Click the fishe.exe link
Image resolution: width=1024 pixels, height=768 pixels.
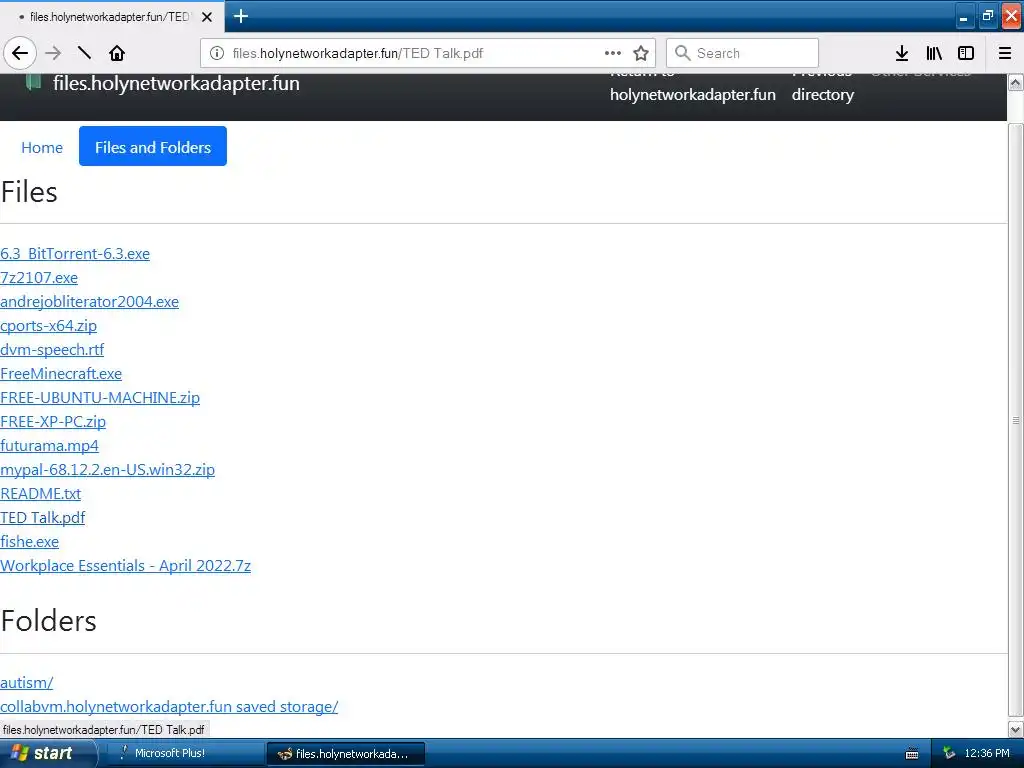pyautogui.click(x=29, y=541)
